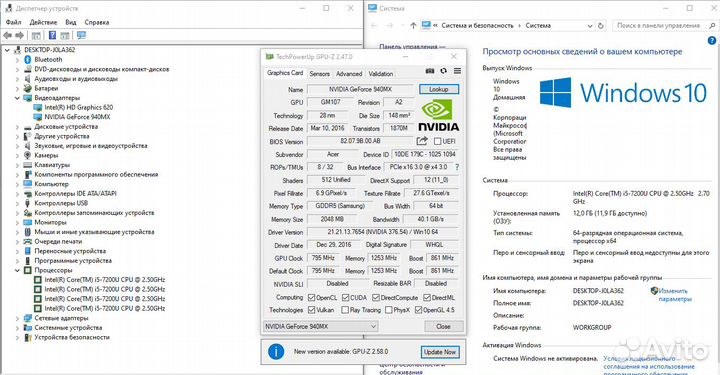Click the Up arrow in the System window

click(x=413, y=26)
